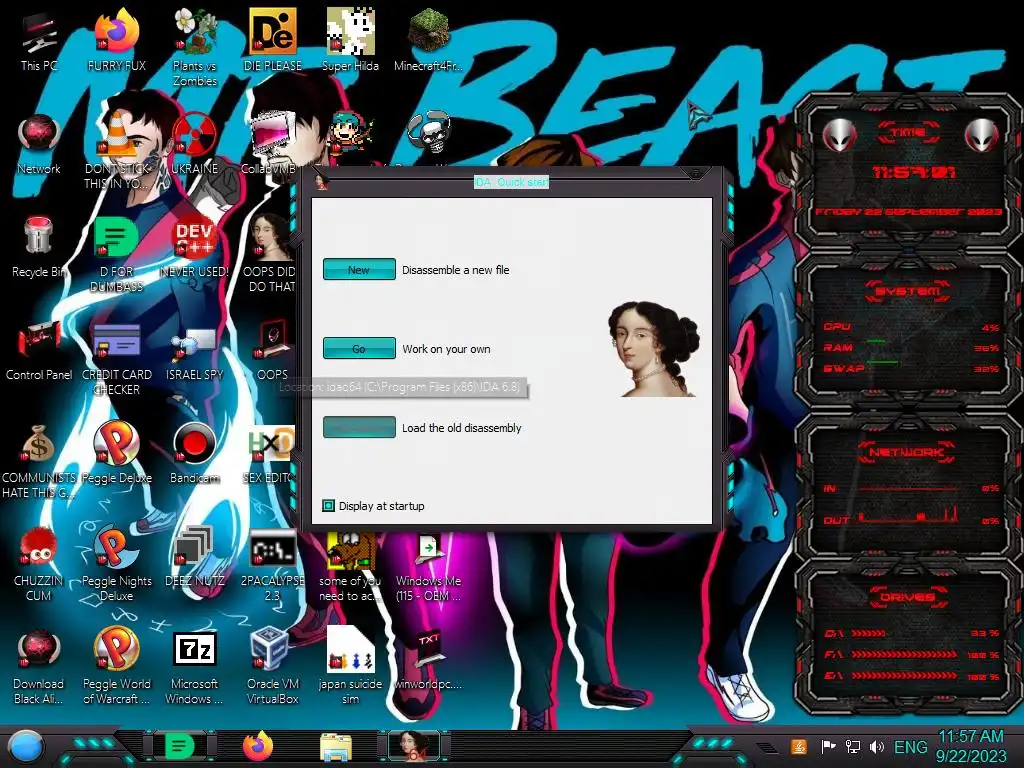The image size is (1024, 768).
Task: Click the Java icon in the system tray
Action: pyautogui.click(x=799, y=746)
